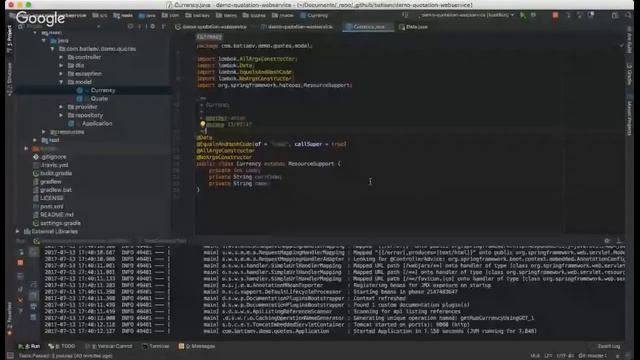Open the Messages tab
Image resolution: width=640 pixels, height=360 pixels.
(x=198, y=346)
